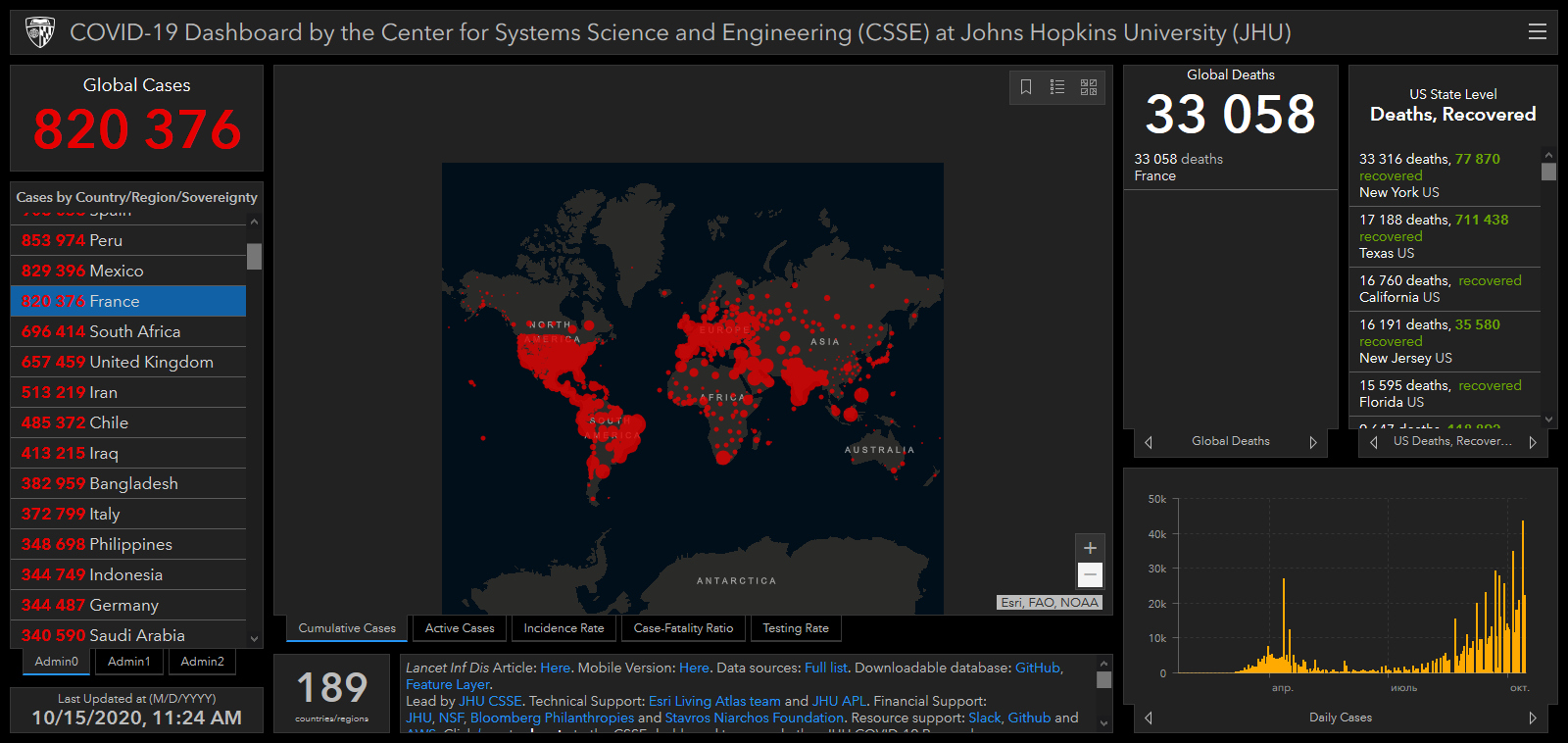Open the Esri Living Atlas team link
This screenshot has height=743, width=1568.
714,701
